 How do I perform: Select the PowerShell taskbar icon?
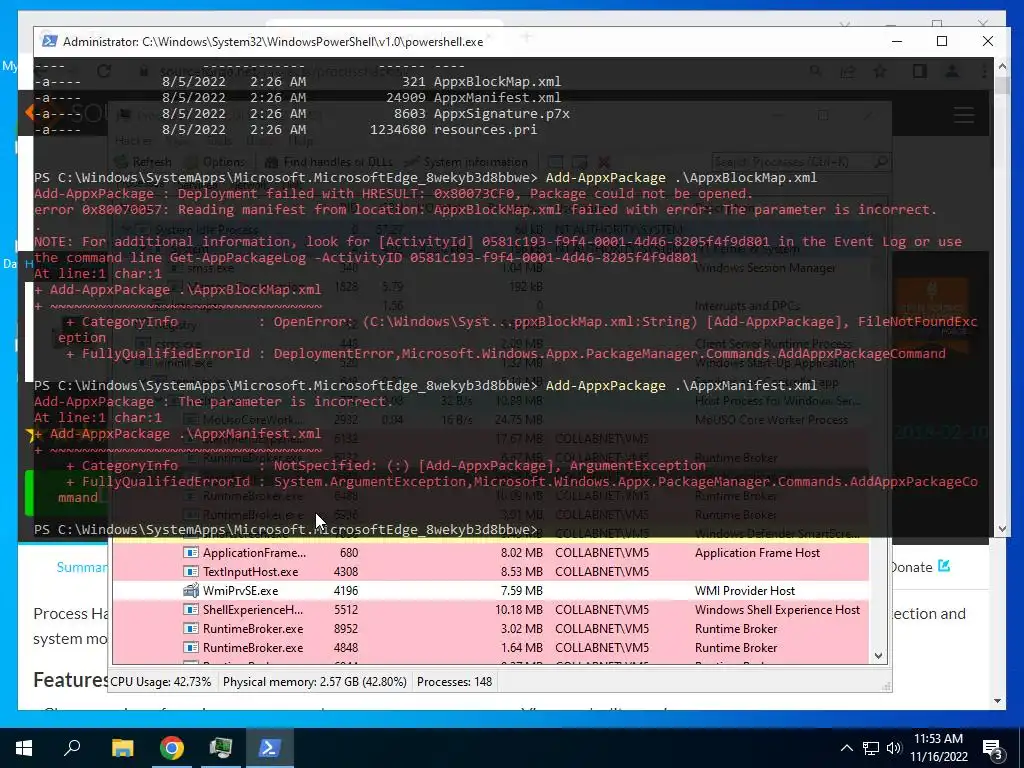[270, 748]
